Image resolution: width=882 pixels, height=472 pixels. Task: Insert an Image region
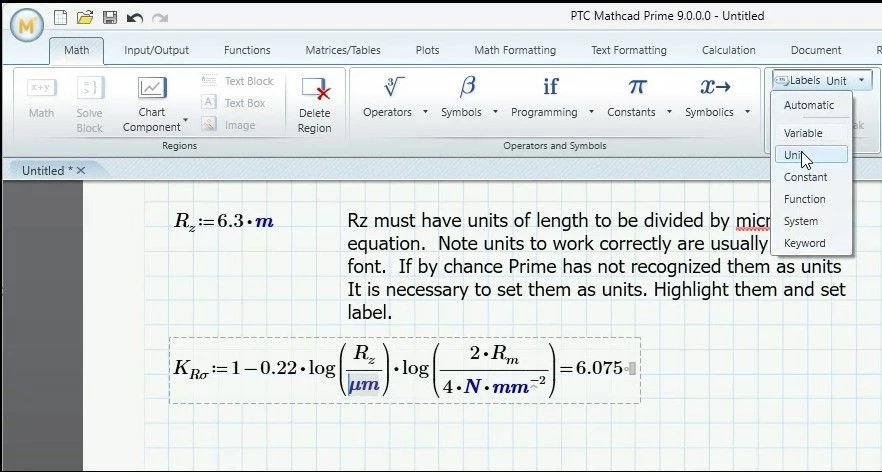point(228,125)
